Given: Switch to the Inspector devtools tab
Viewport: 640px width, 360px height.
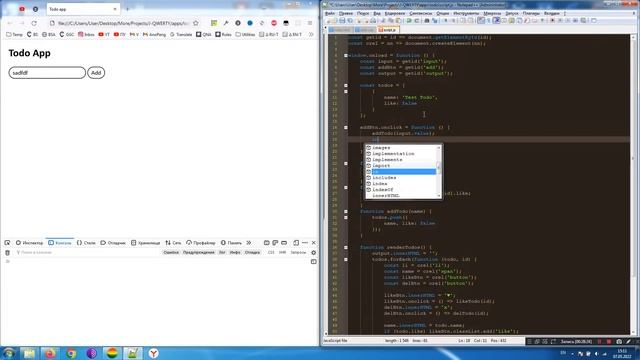Looking at the screenshot, I should (x=29, y=242).
